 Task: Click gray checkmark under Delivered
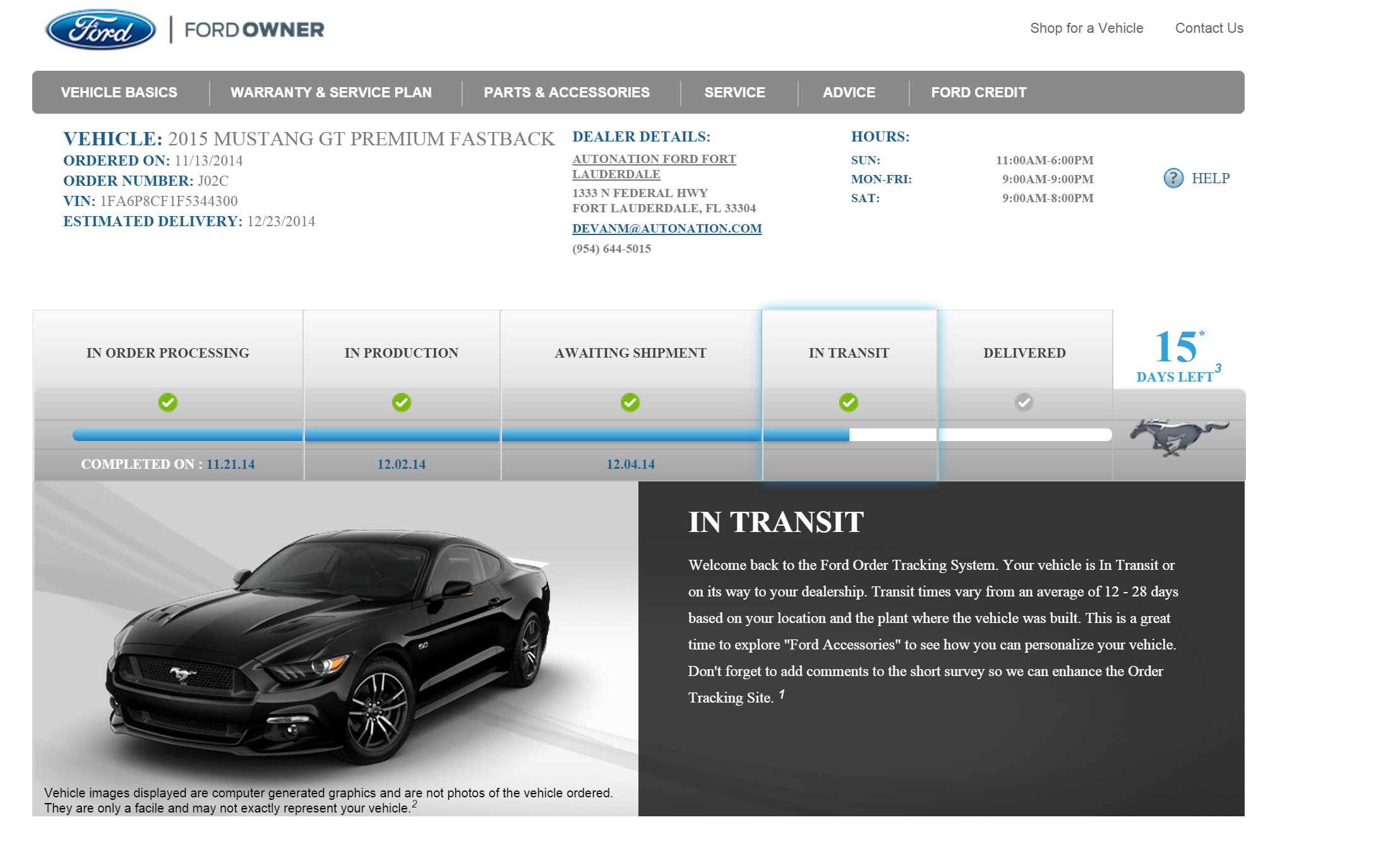coord(1024,402)
